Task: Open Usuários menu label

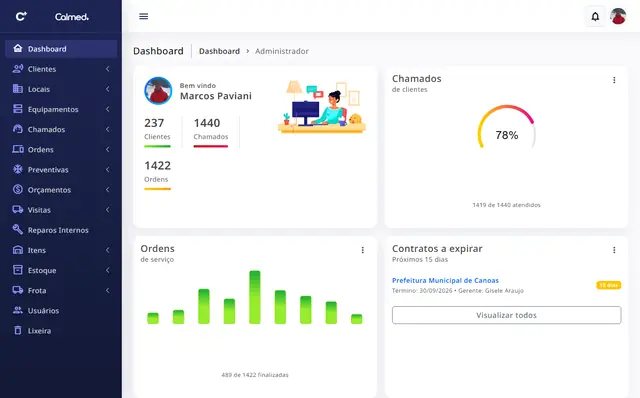Action: click(x=43, y=311)
